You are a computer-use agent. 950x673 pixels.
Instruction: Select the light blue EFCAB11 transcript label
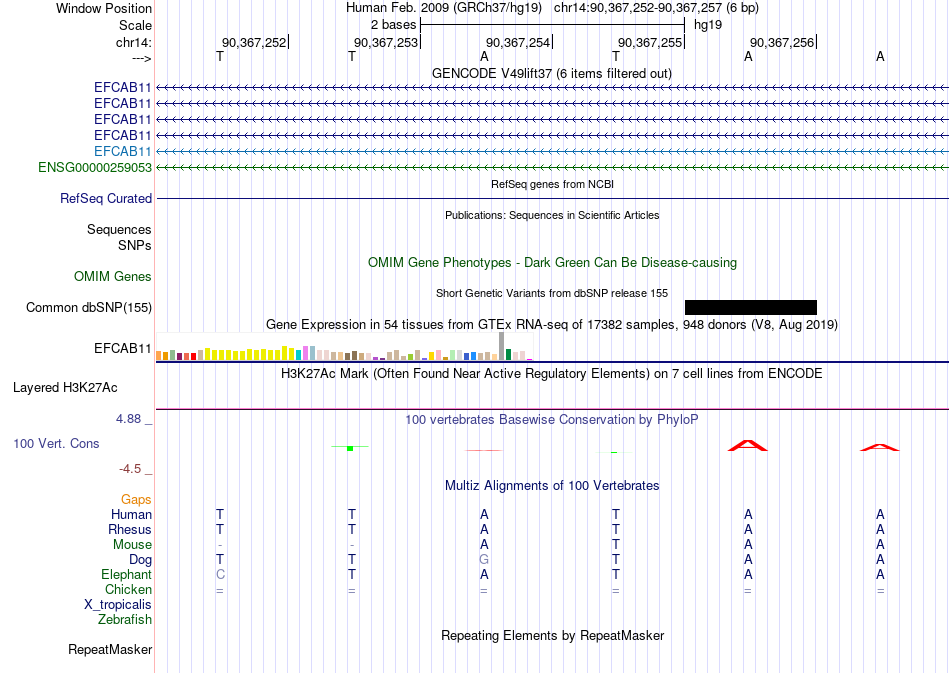pos(122,151)
